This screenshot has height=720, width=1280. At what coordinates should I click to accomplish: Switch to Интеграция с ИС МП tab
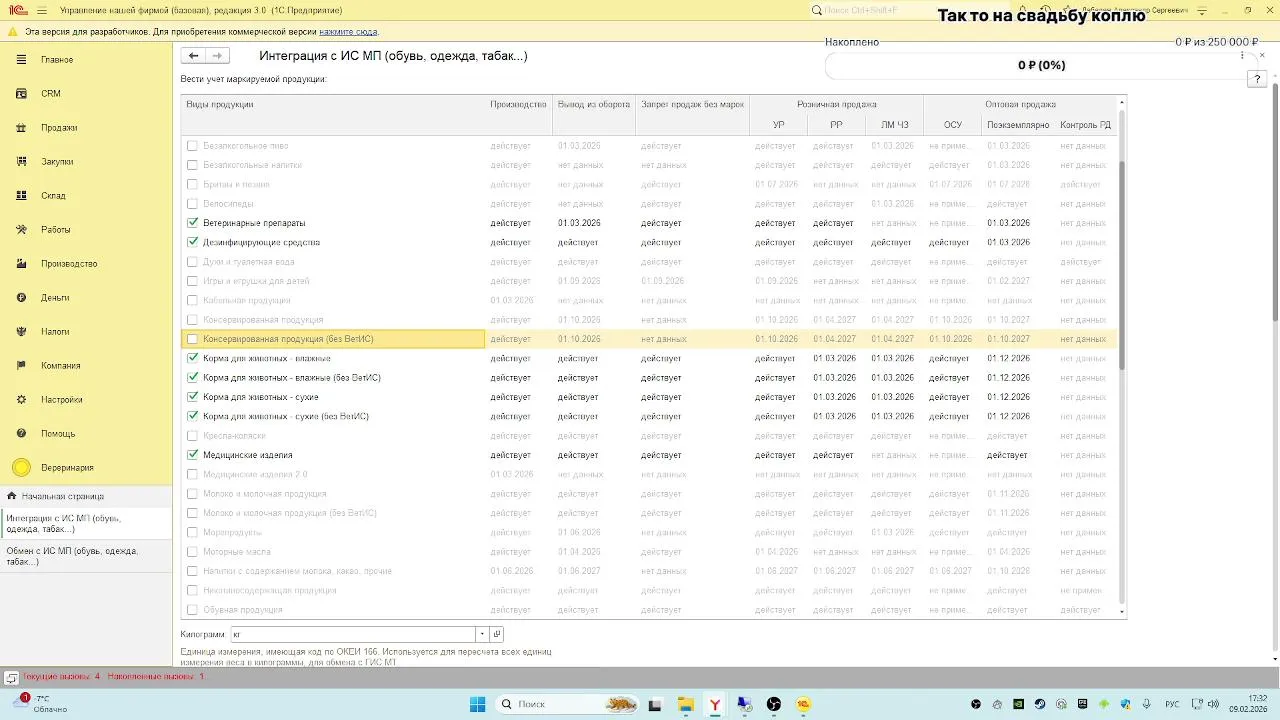tap(84, 523)
